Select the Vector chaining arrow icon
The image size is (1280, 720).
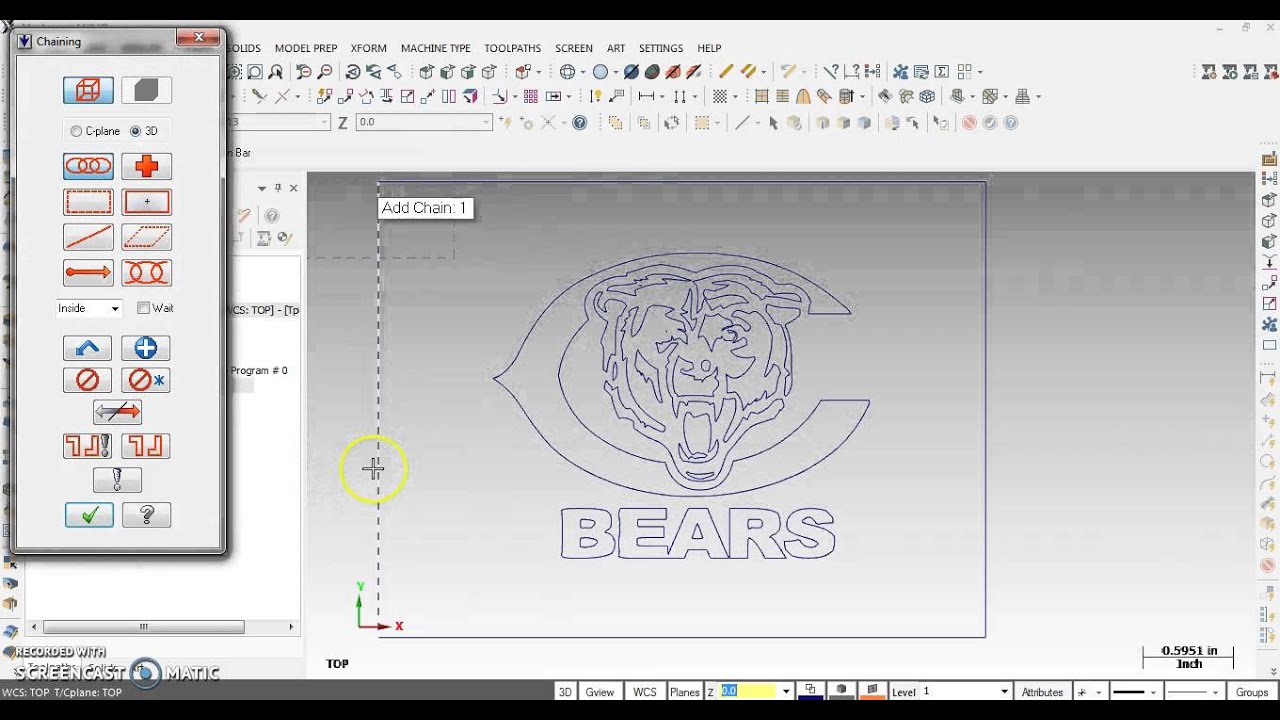pos(88,272)
